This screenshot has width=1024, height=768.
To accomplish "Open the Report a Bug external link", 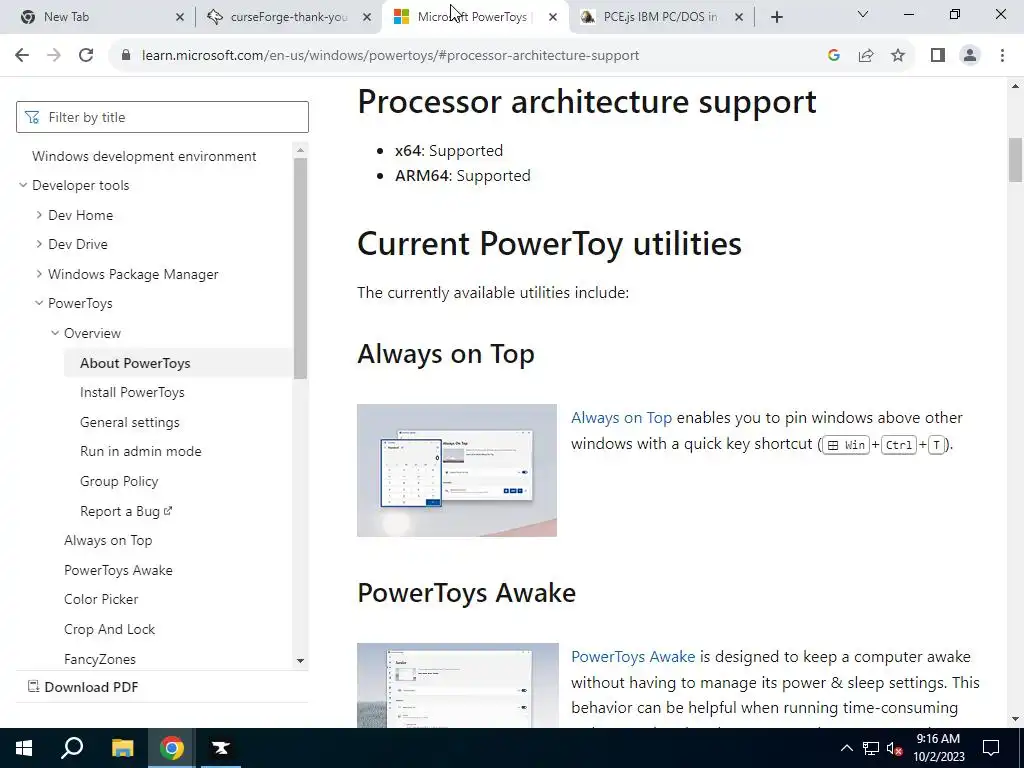I will (x=125, y=511).
